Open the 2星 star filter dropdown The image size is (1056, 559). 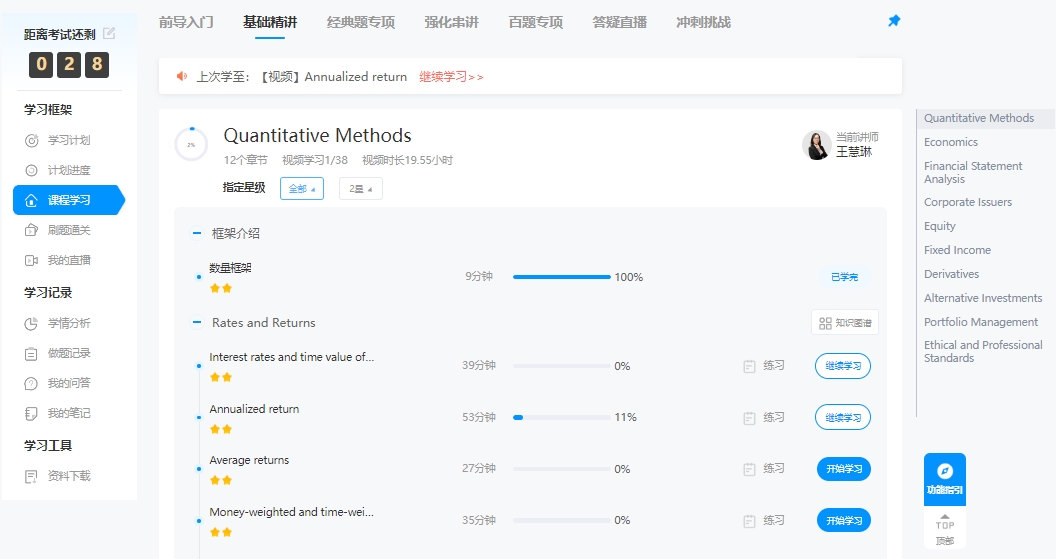pyautogui.click(x=360, y=188)
